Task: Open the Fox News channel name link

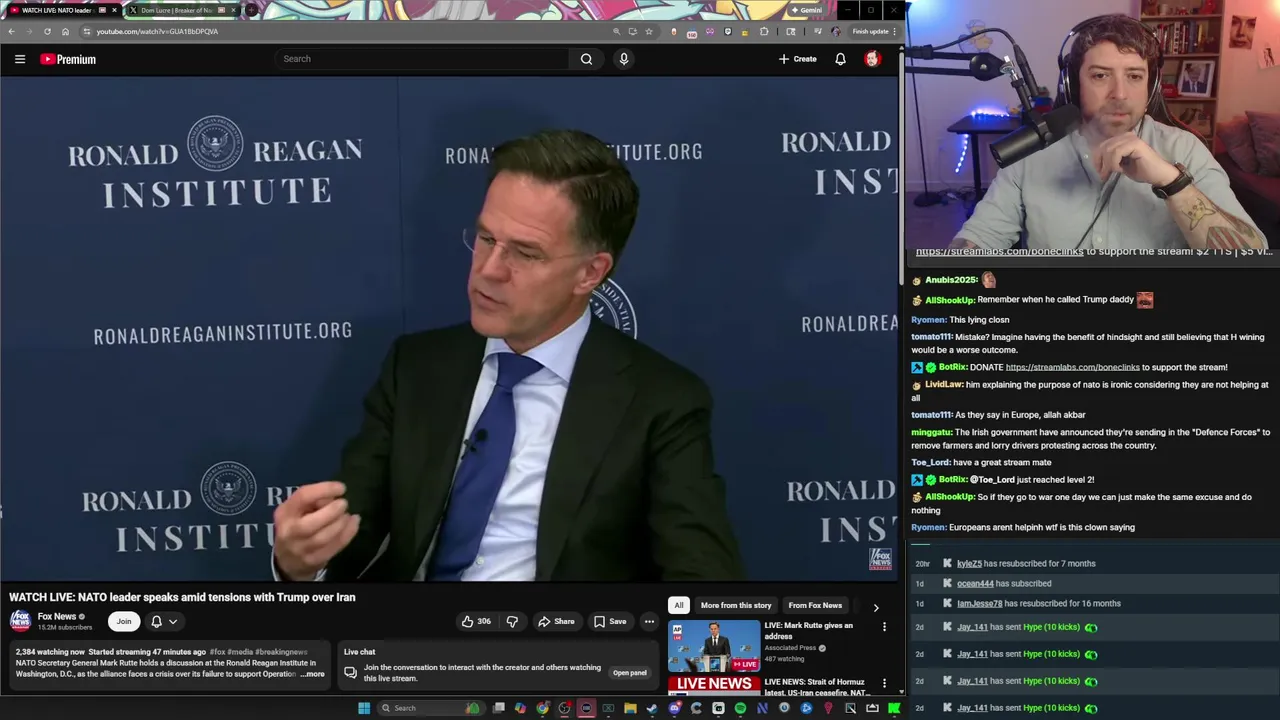Action: pos(57,617)
